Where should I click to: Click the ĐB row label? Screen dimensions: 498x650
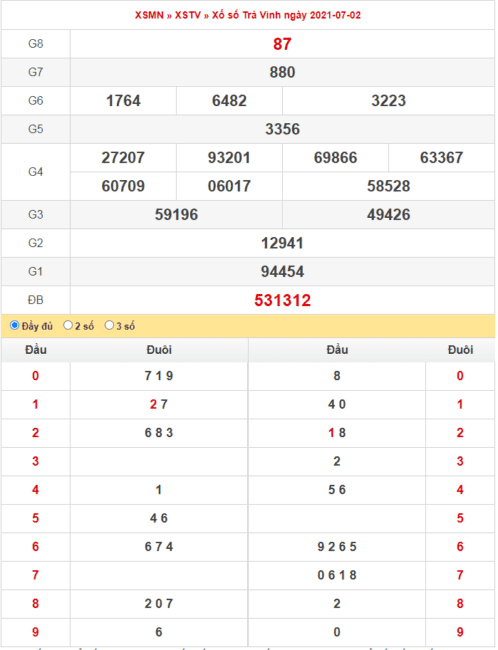[x=36, y=300]
